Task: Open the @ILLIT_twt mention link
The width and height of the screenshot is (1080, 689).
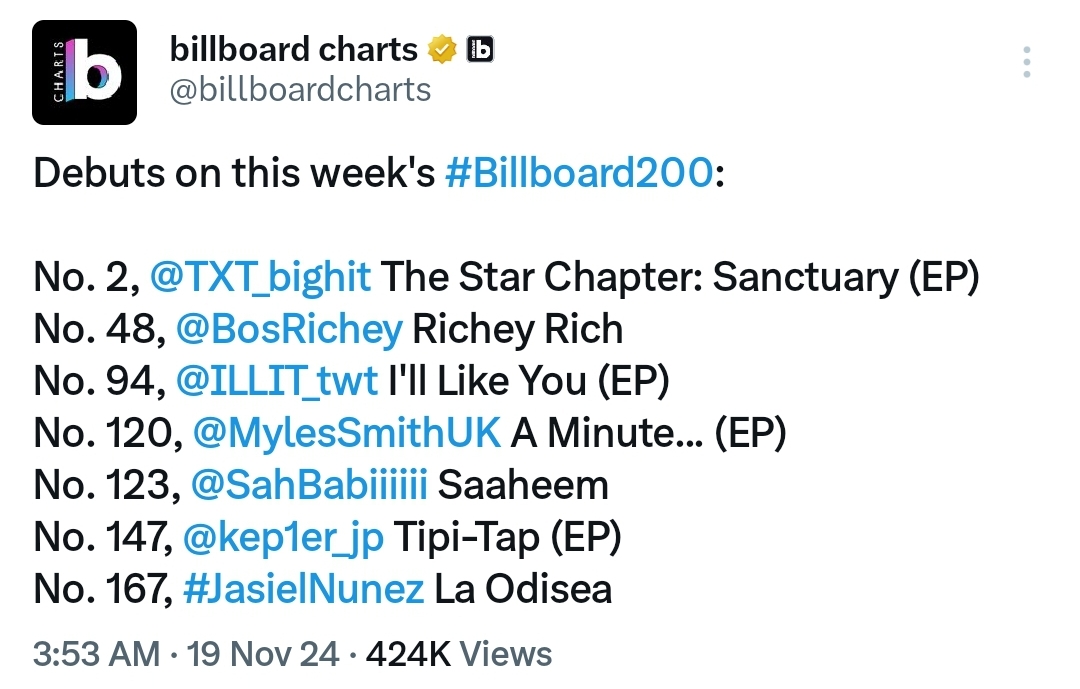Action: point(277,381)
